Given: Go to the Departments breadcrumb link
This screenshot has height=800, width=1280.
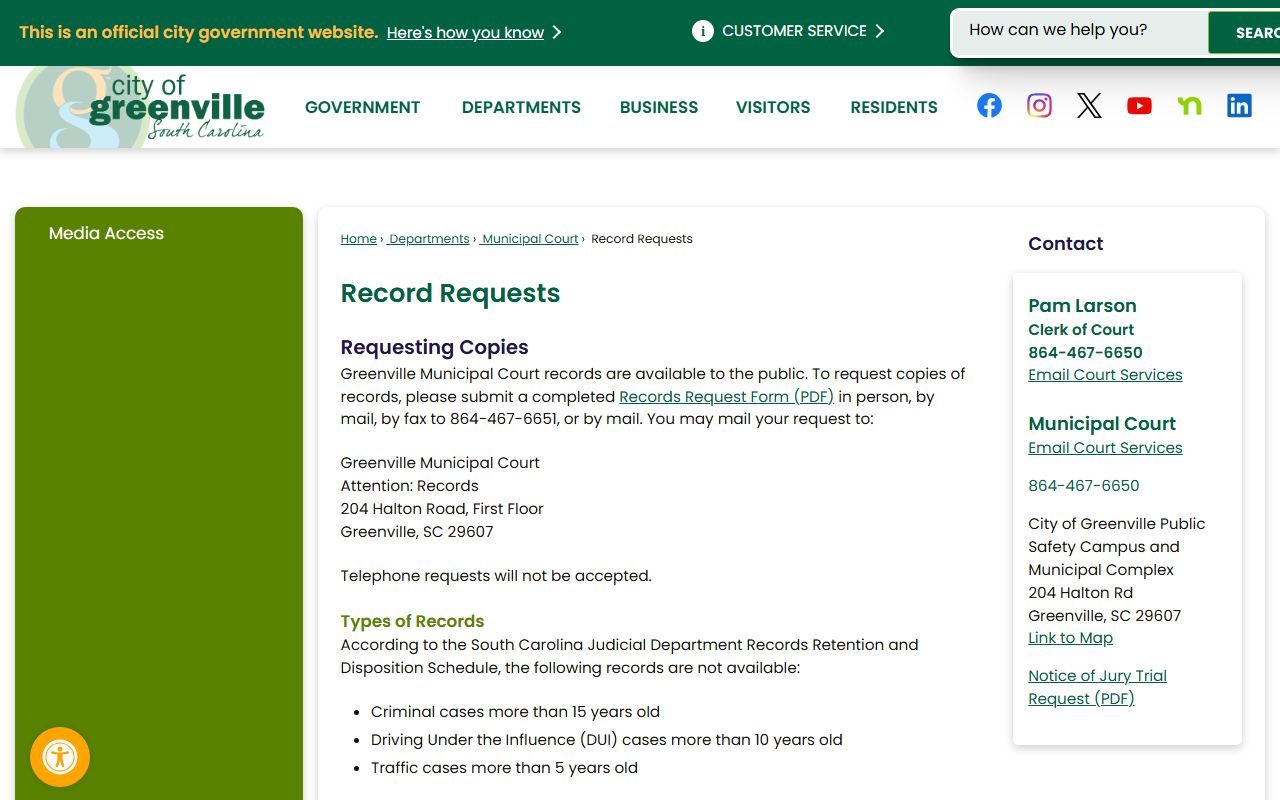Looking at the screenshot, I should [429, 239].
